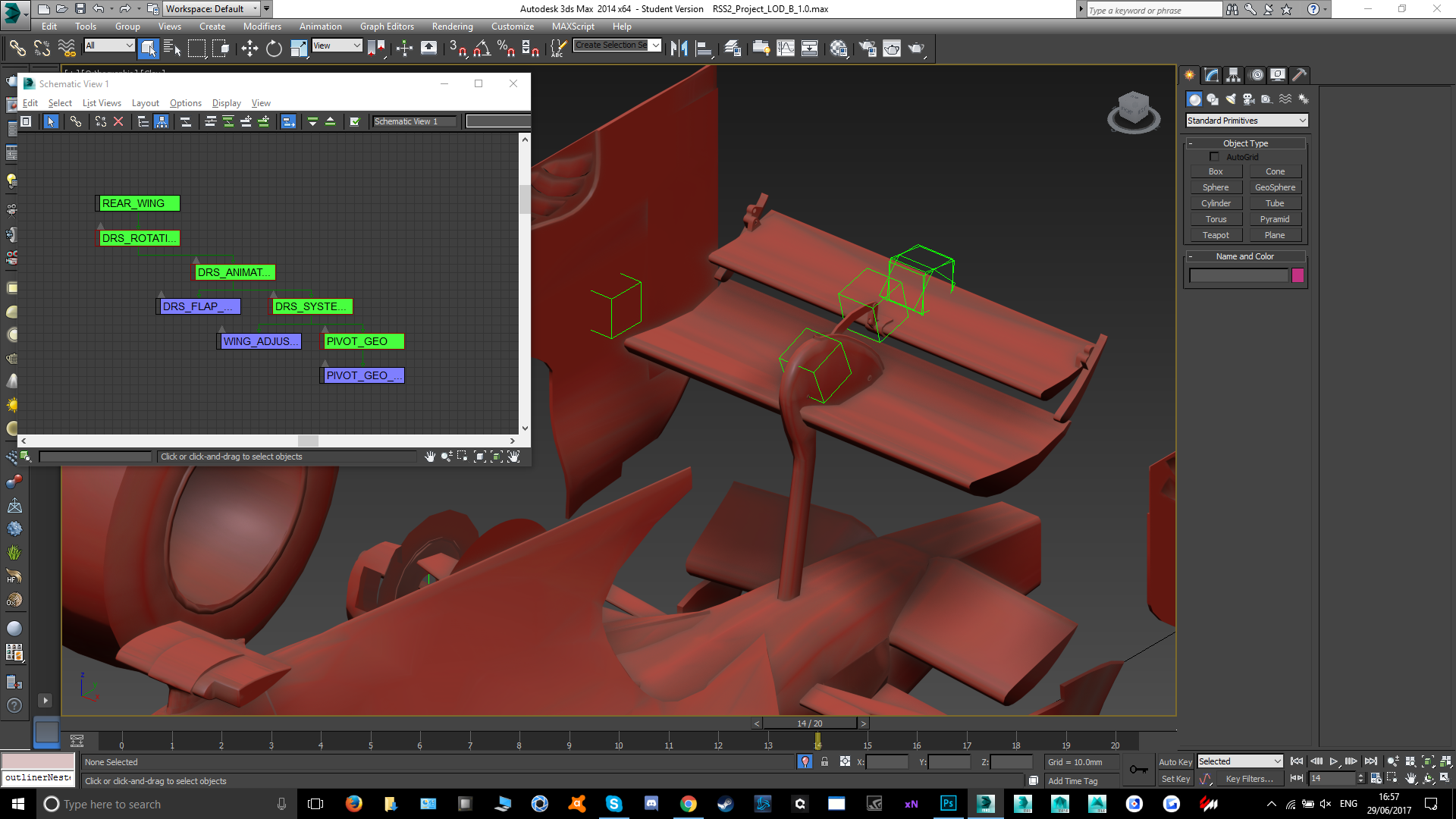Open Schematic View List Views menu

pyautogui.click(x=102, y=103)
